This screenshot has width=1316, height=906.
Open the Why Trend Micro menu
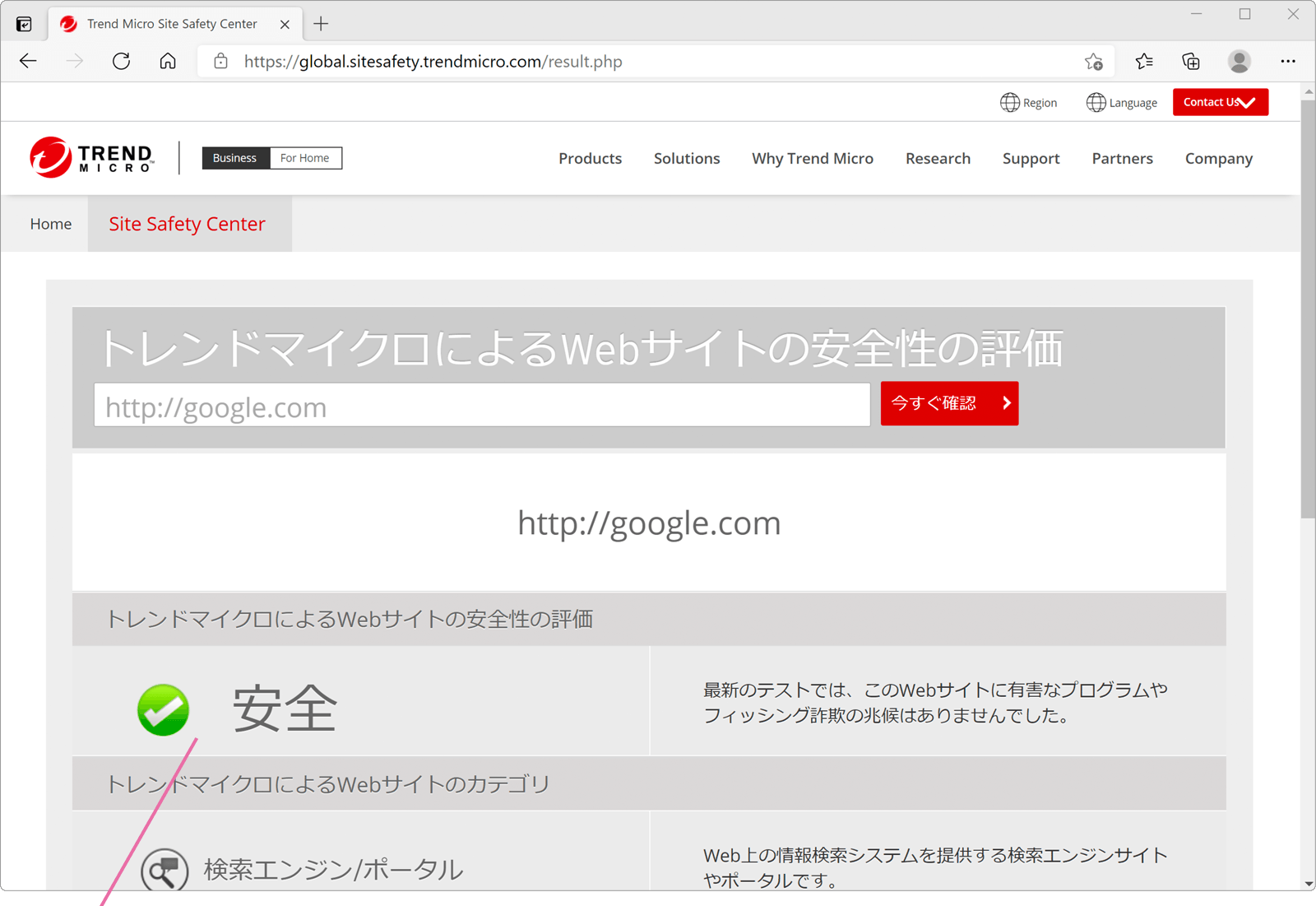pos(813,159)
